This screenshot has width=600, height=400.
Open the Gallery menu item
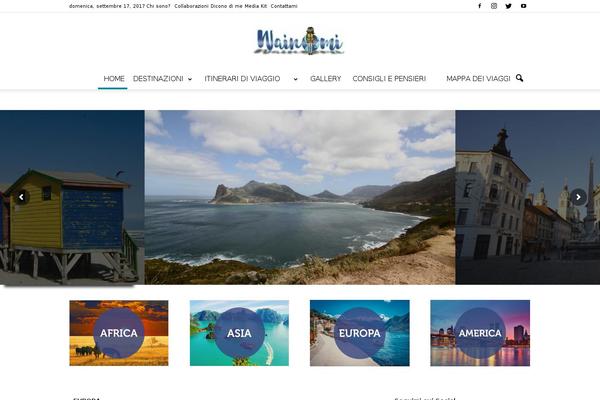[326, 78]
